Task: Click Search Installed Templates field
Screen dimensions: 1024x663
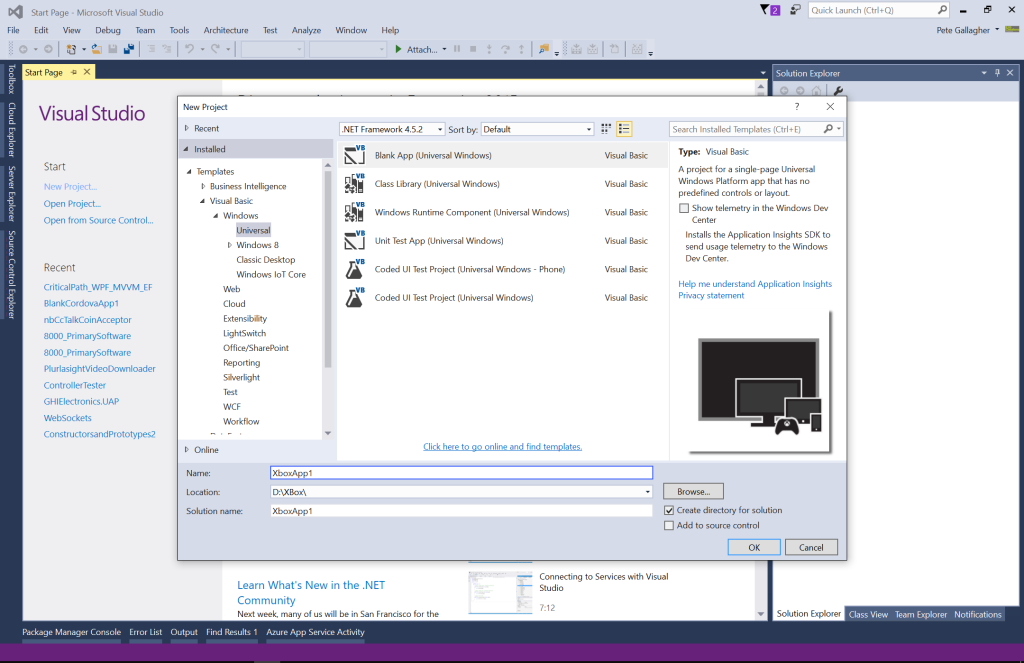Action: tap(745, 129)
